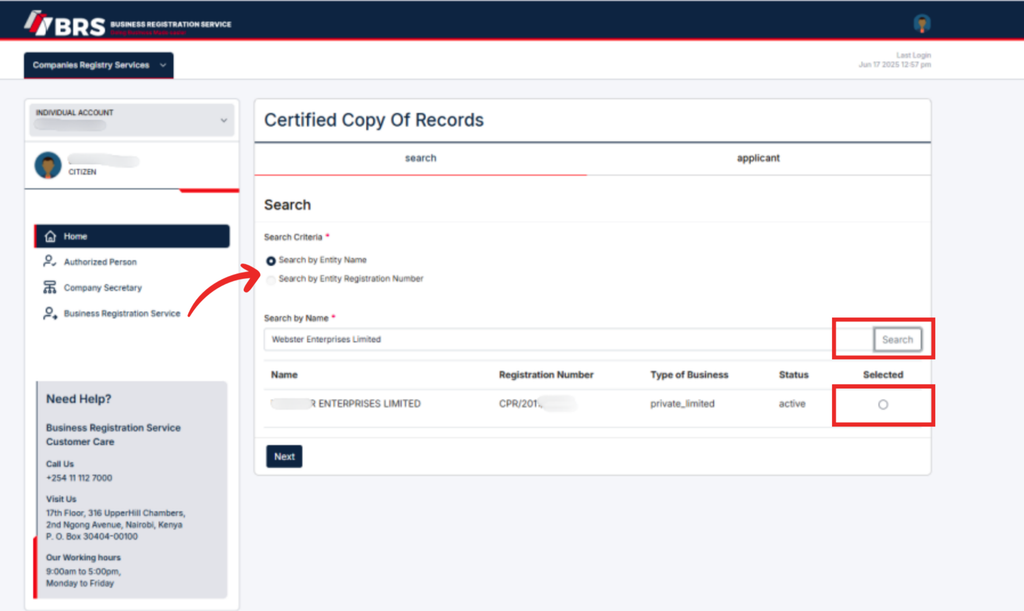Click the private_limited business type cell

coord(682,404)
